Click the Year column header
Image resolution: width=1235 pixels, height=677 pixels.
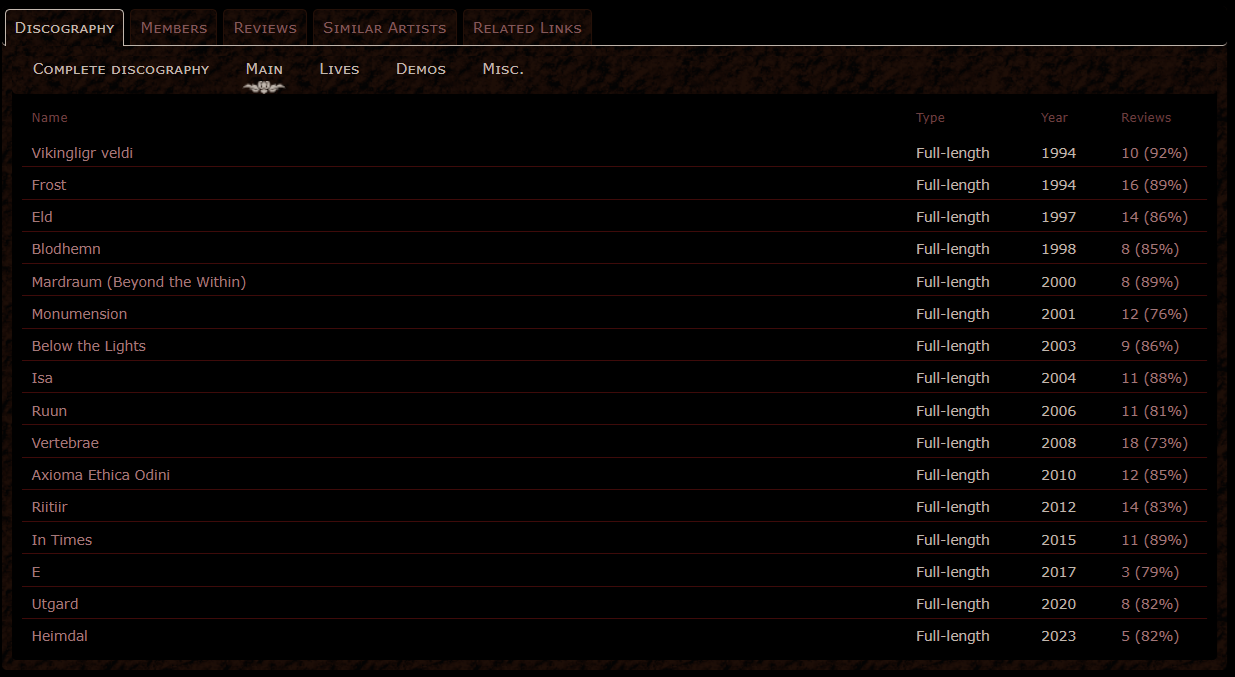pyautogui.click(x=1054, y=118)
